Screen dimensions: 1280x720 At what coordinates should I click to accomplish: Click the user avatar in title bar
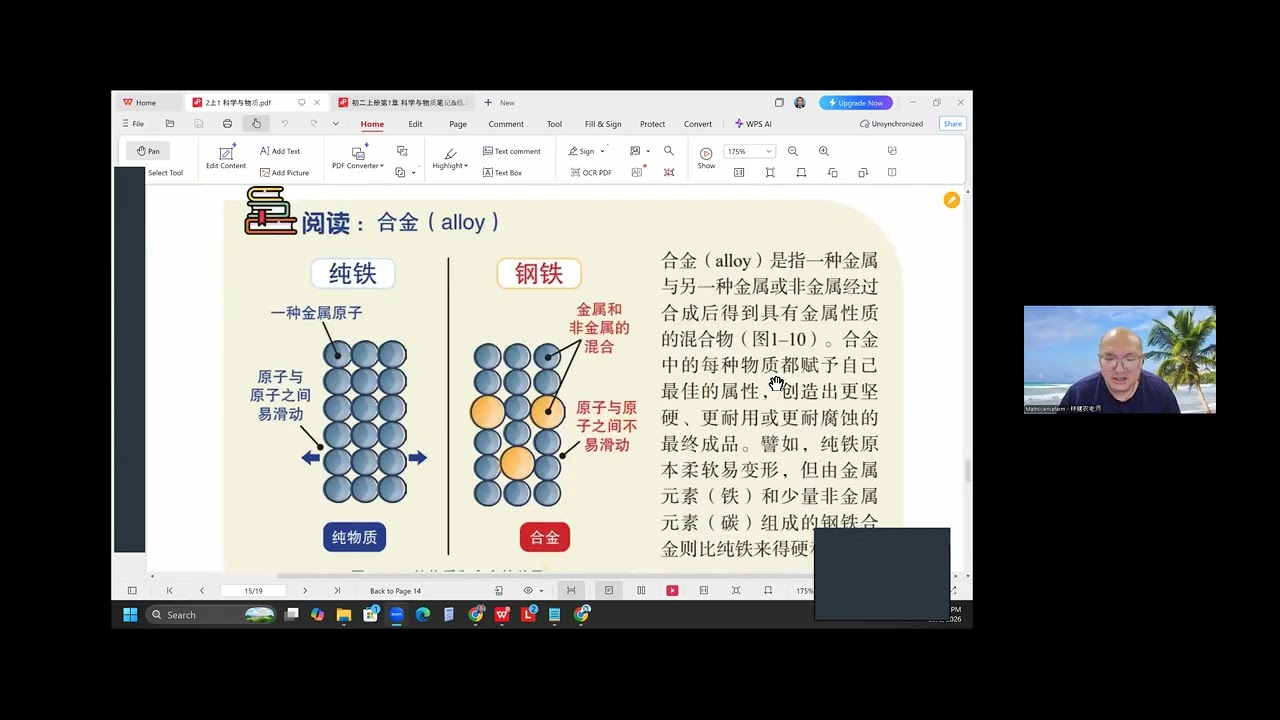click(800, 103)
